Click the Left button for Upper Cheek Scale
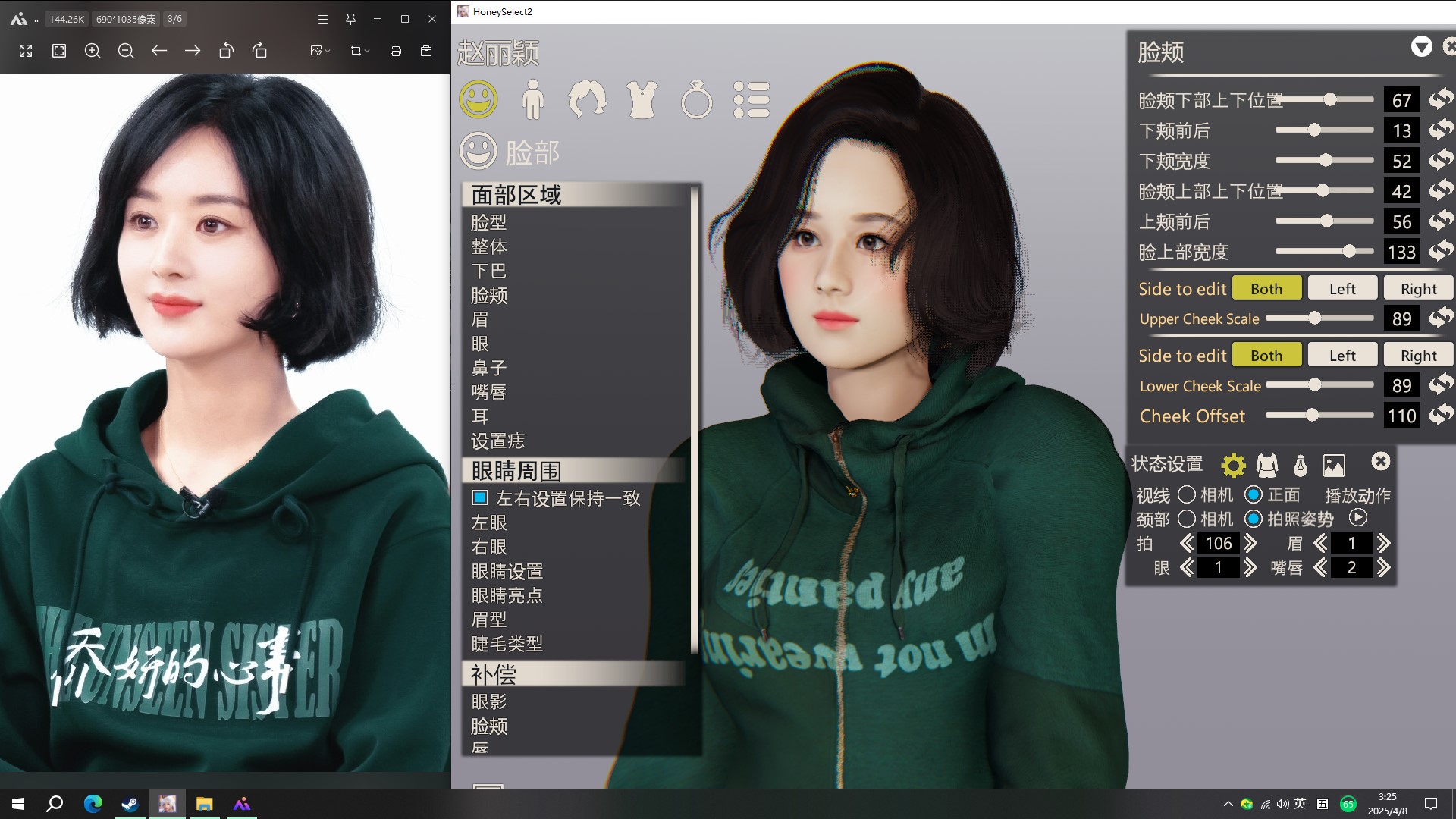The image size is (1456, 819). 1341,289
